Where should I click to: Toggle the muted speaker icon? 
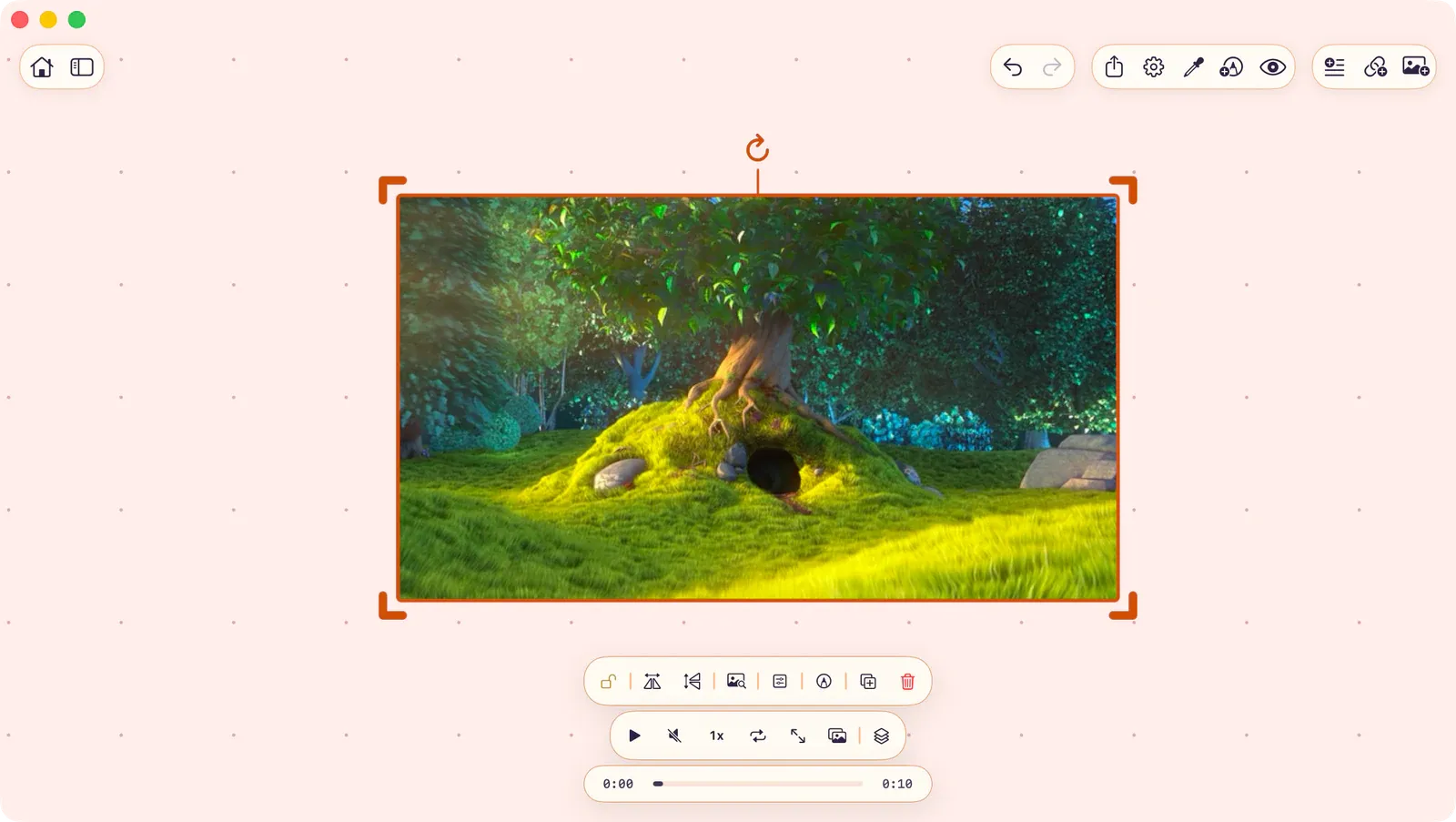pyautogui.click(x=674, y=736)
